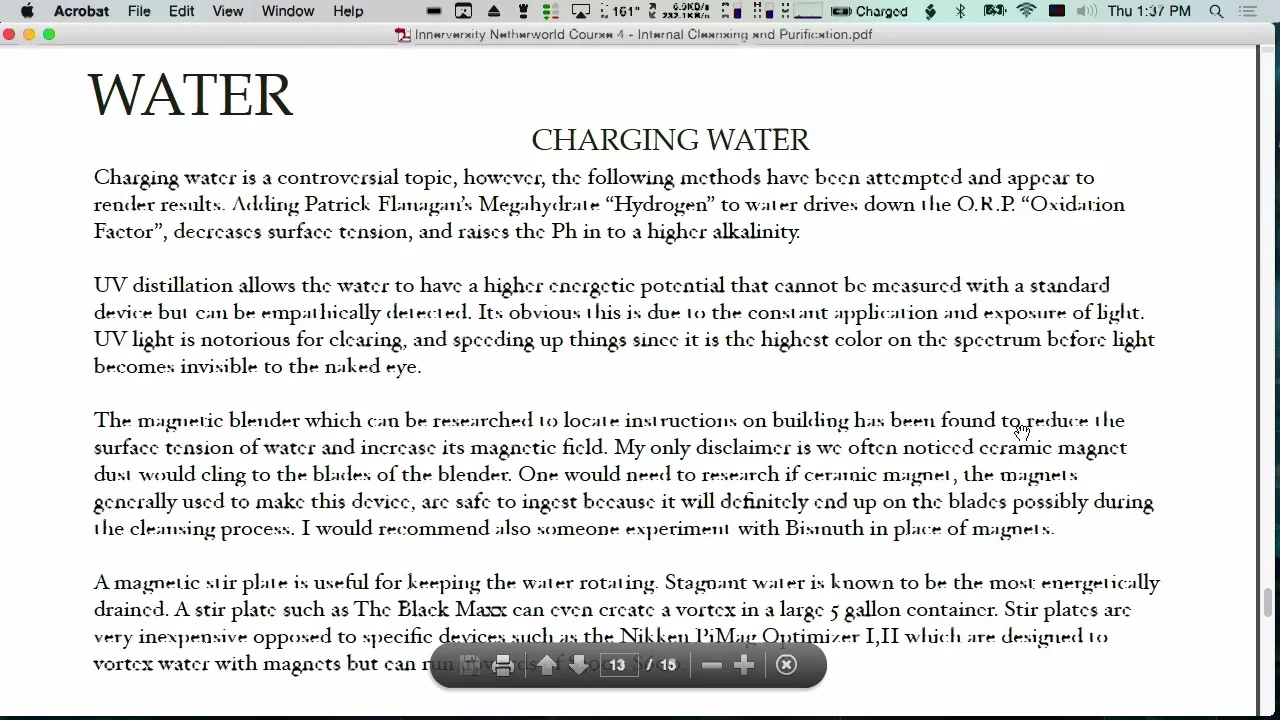This screenshot has width=1280, height=720.
Task: Open the Apple menu
Action: point(27,11)
